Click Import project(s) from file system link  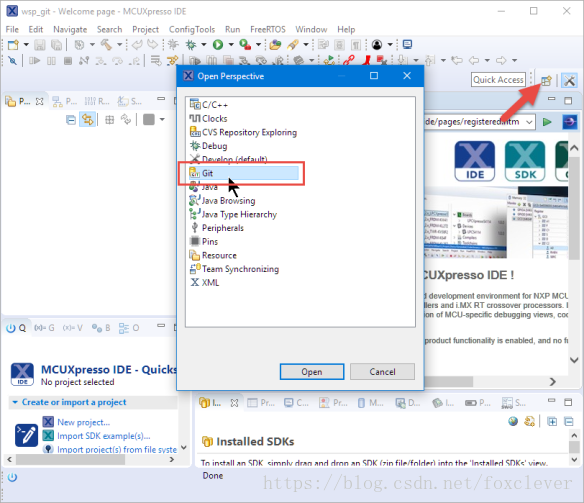point(117,449)
